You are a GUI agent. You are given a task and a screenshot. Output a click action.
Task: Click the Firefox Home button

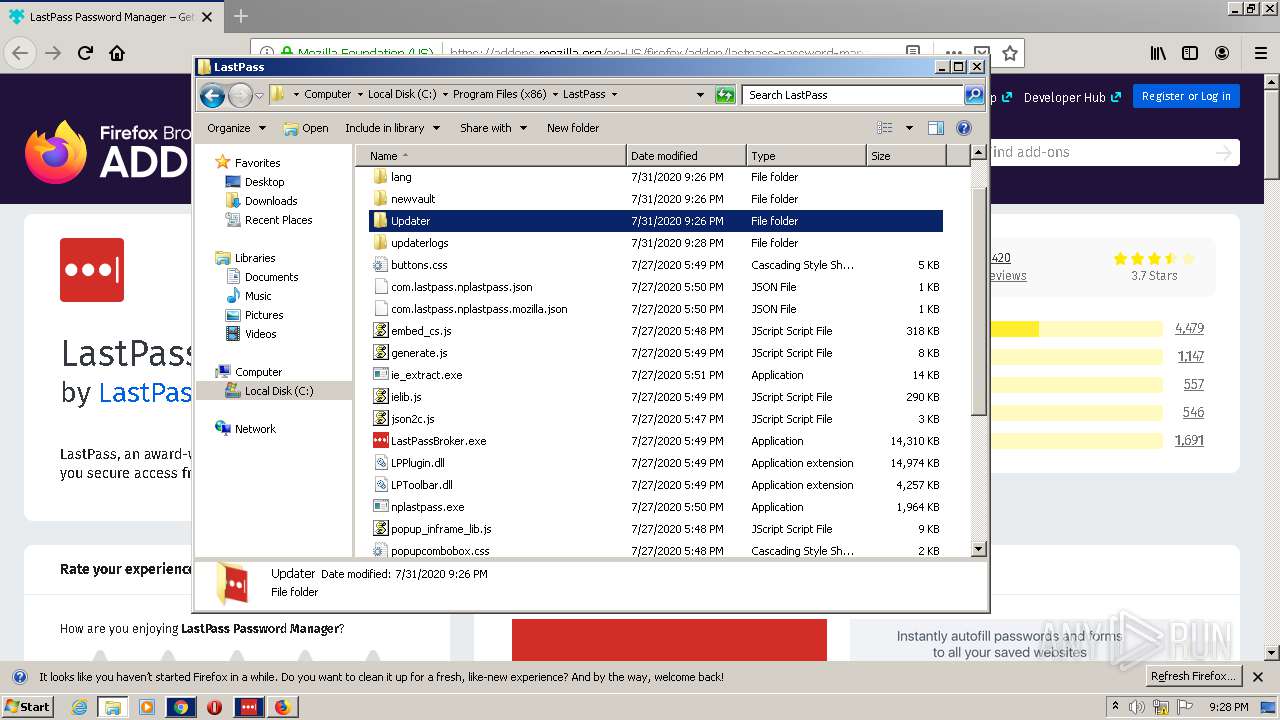(x=117, y=53)
